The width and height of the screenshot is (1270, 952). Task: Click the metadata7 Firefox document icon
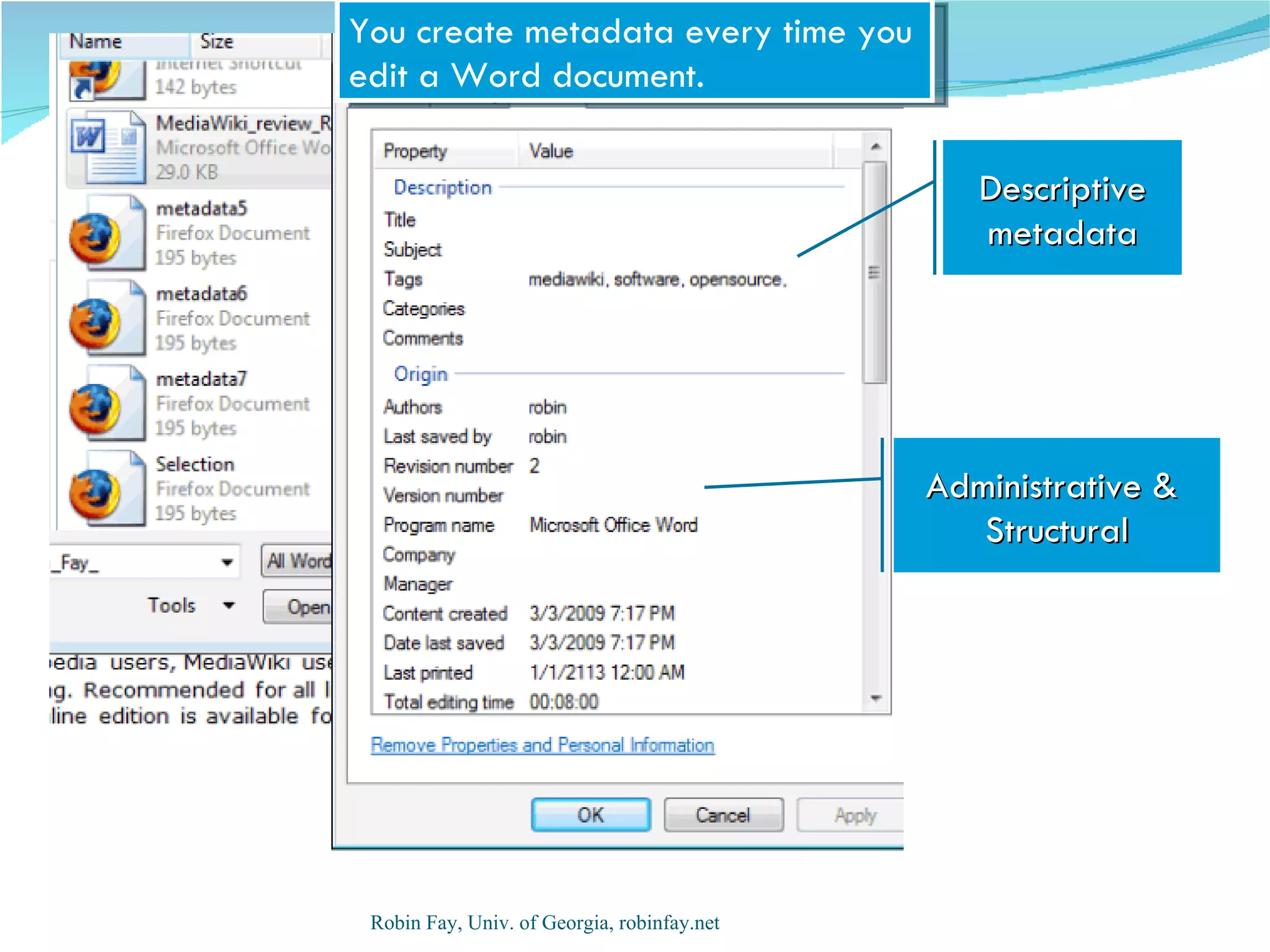pyautogui.click(x=107, y=403)
